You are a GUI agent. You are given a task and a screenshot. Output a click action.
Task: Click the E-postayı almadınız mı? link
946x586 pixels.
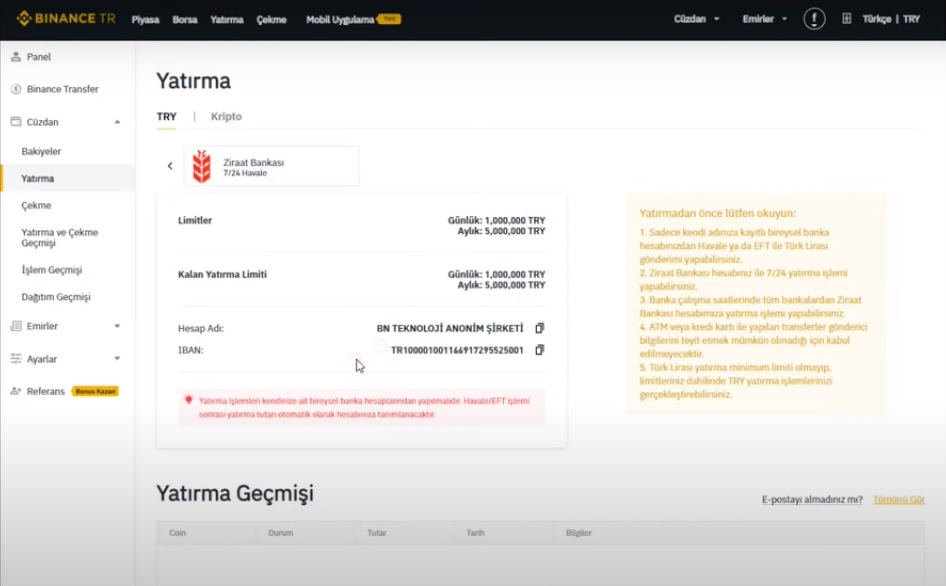click(x=812, y=499)
